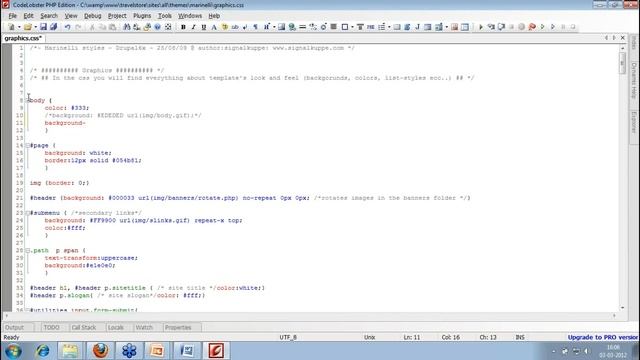Click the Insert image toolbar icon
This screenshot has width=640, height=360.
(281, 27)
